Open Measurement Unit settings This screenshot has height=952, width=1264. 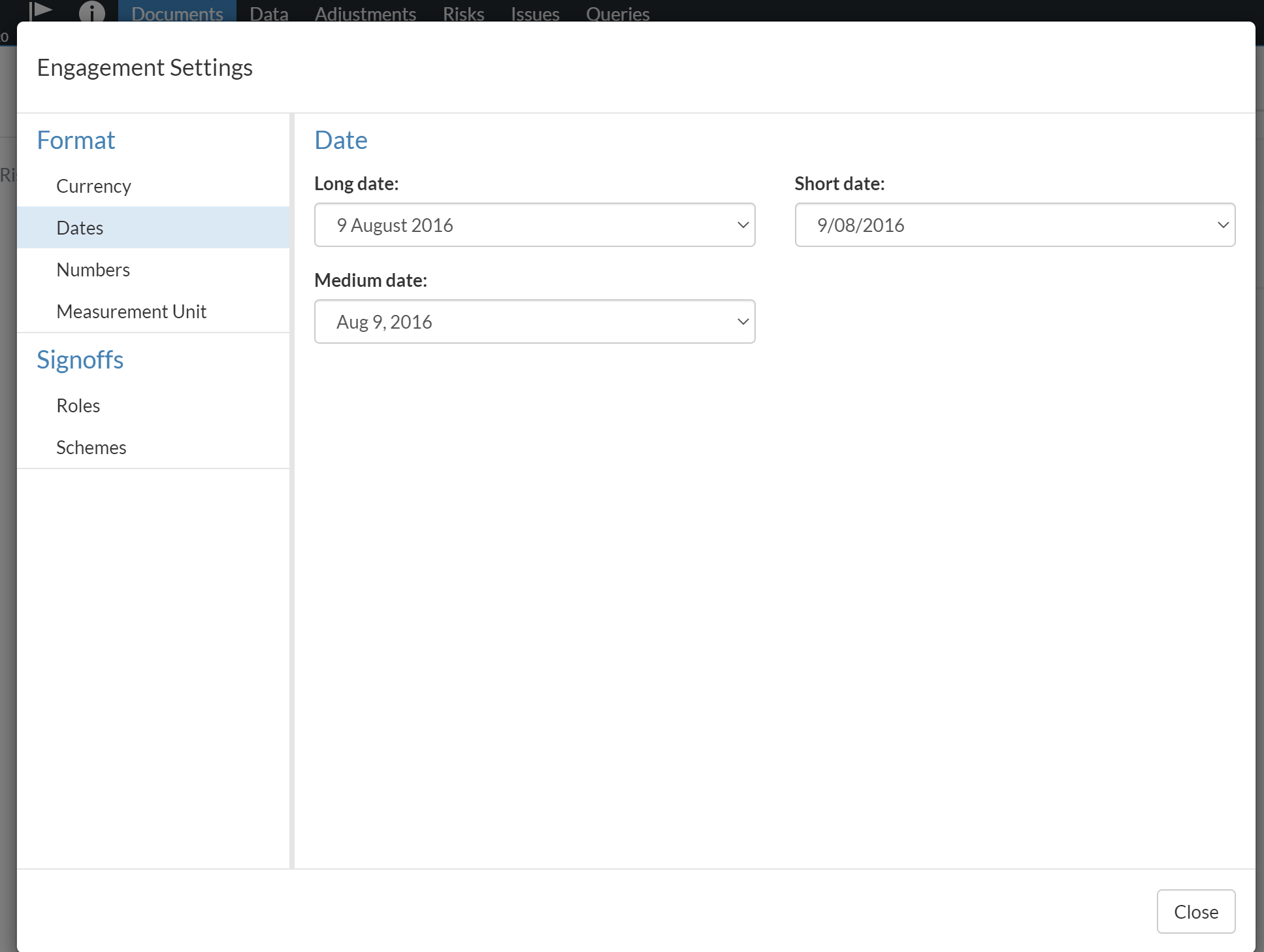[x=131, y=312]
